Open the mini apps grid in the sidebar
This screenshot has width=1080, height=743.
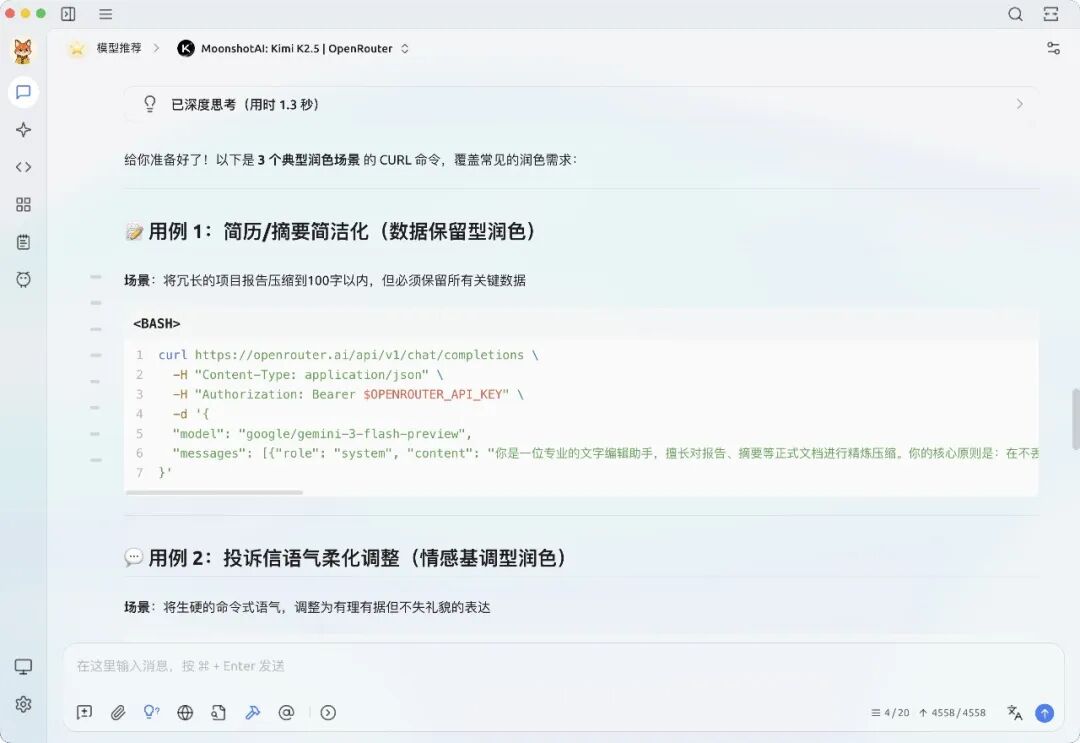point(23,204)
